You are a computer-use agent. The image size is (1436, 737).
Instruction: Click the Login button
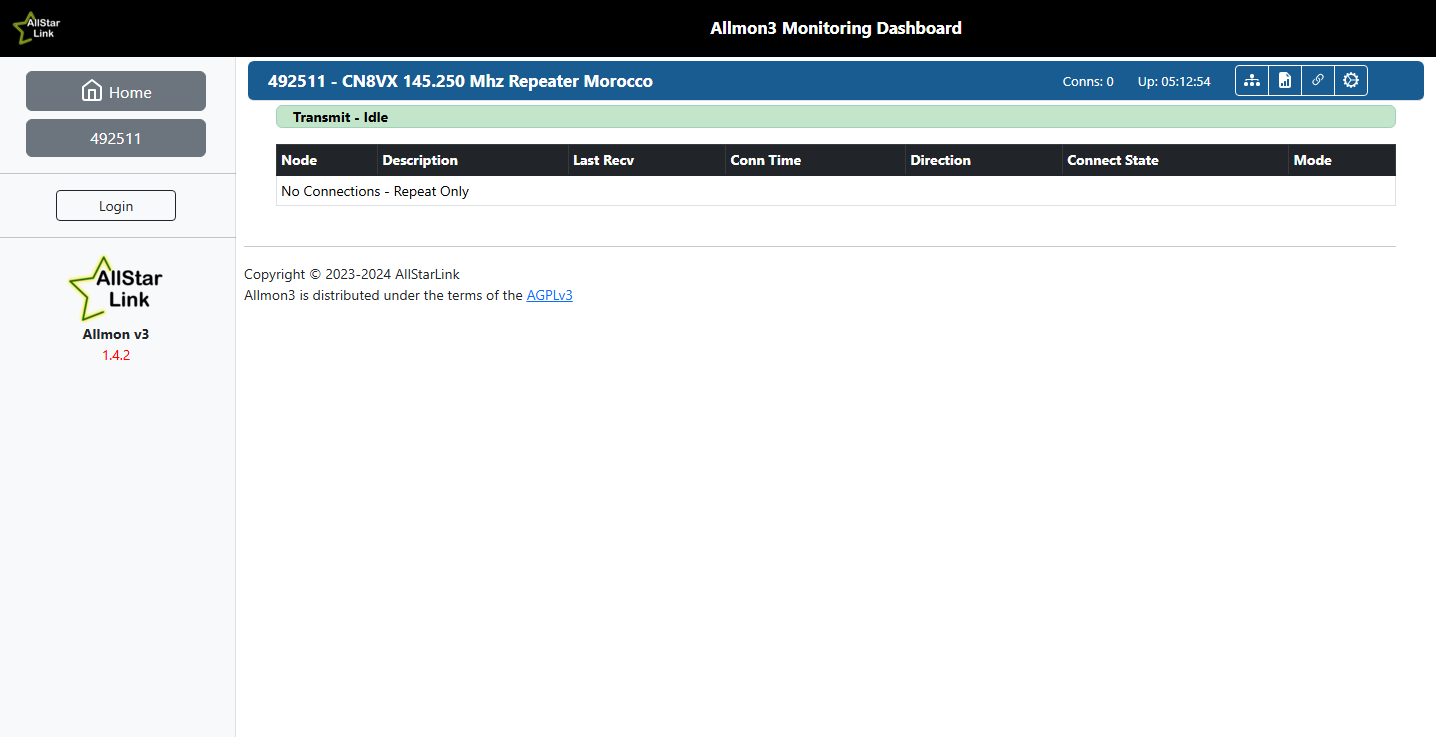116,205
